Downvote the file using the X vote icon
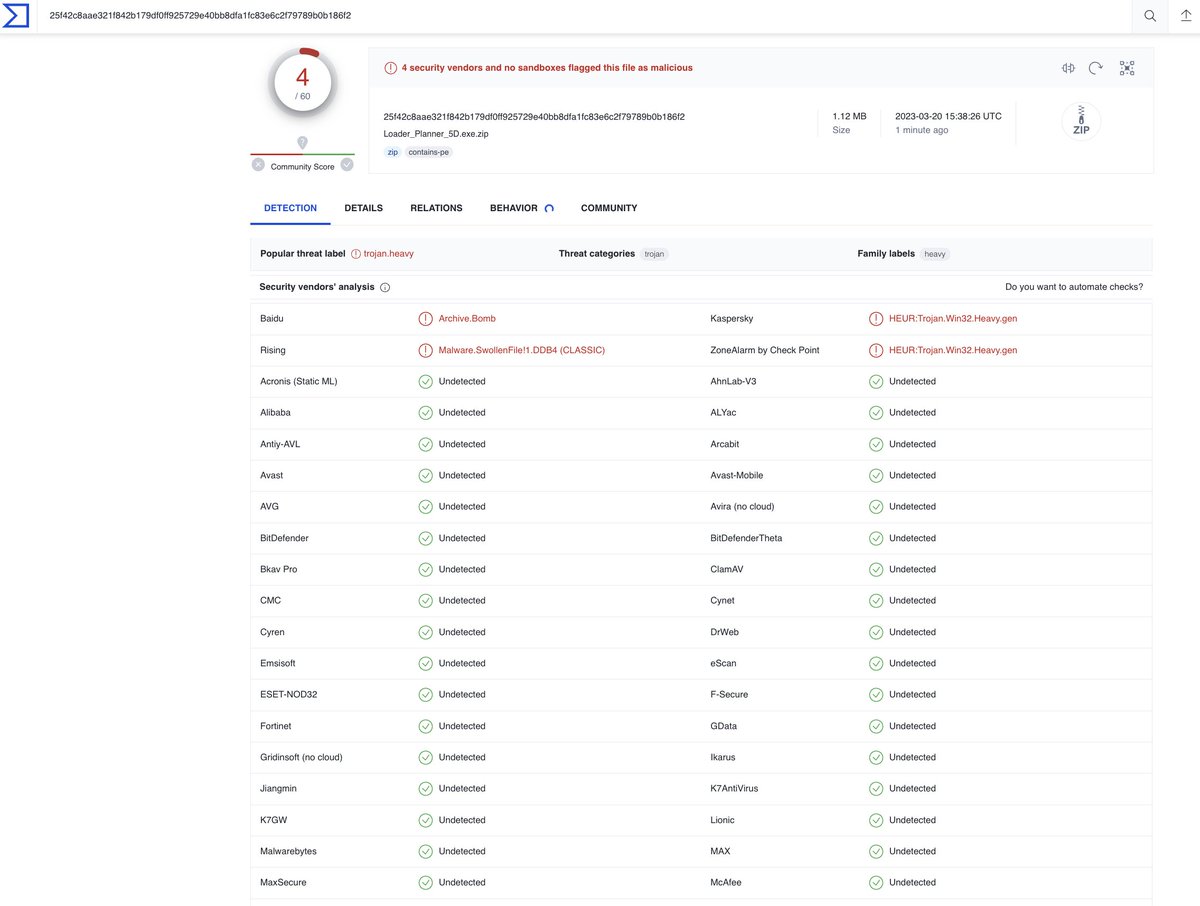Screen dimensions: 1200x906 click(x=258, y=164)
